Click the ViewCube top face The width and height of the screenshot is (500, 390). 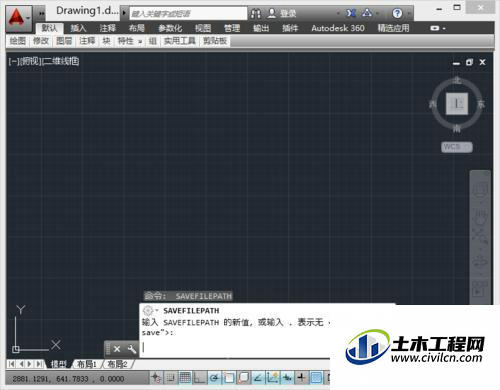pyautogui.click(x=457, y=104)
